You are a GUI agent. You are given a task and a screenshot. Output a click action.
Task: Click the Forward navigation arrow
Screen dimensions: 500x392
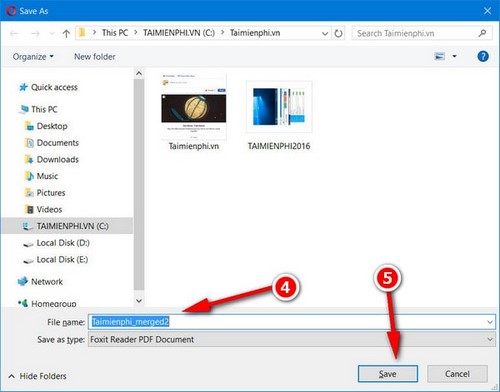35,33
